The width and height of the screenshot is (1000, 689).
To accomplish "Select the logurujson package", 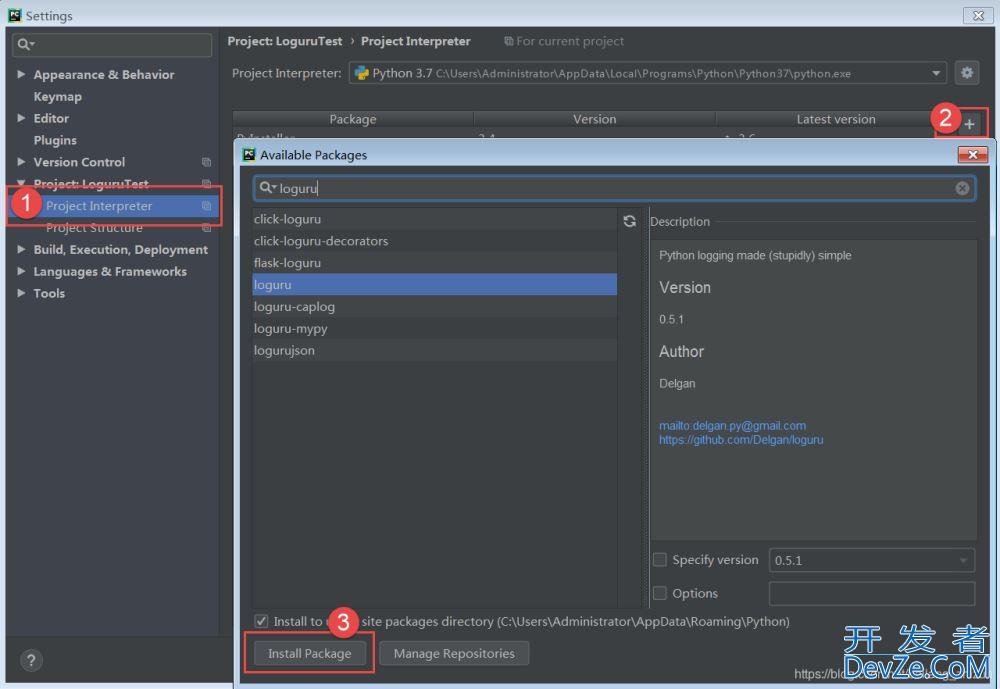I will [434, 350].
